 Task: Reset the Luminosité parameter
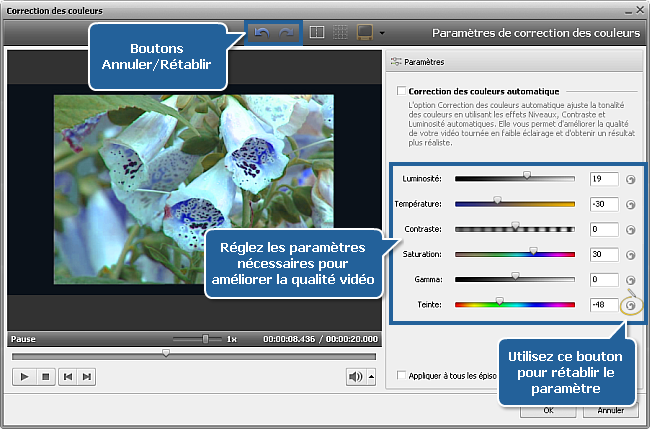pyautogui.click(x=631, y=180)
